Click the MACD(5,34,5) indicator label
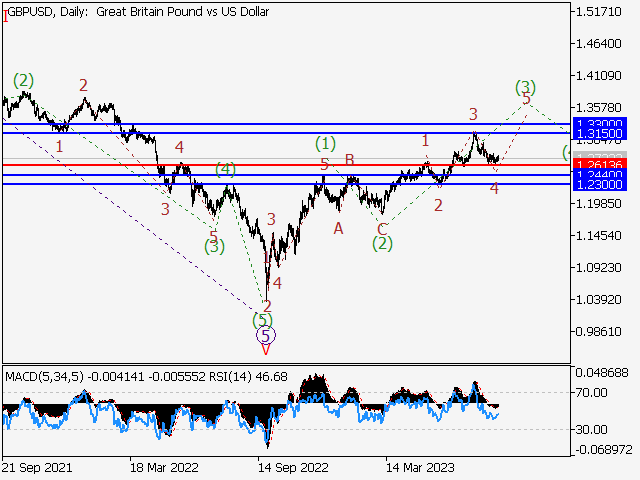The height and width of the screenshot is (480, 640). point(44,376)
